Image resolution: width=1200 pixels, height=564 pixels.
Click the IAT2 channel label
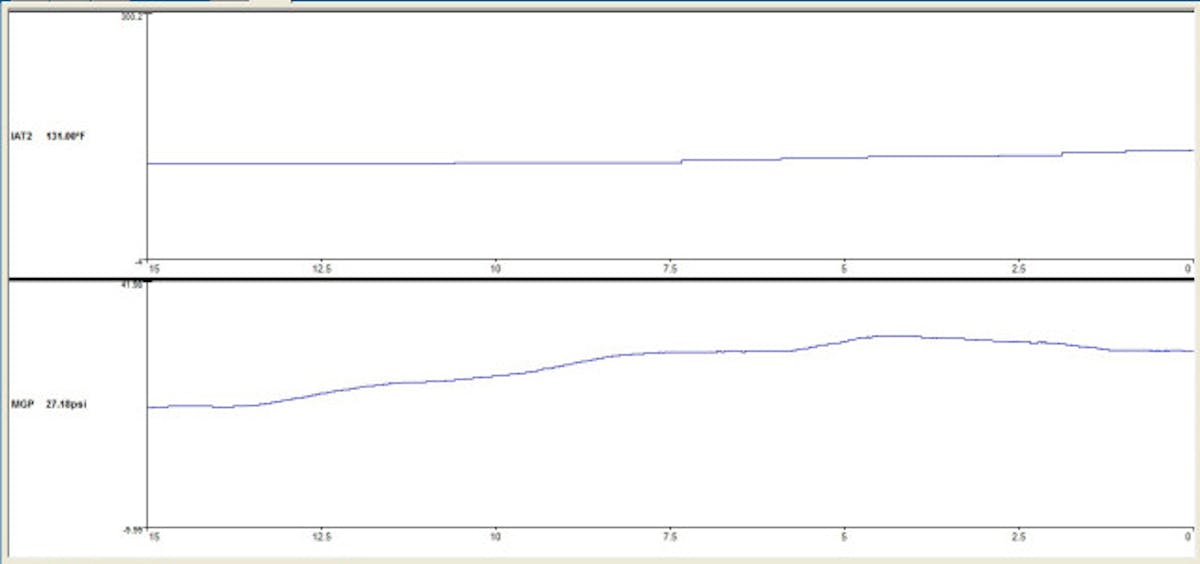[20, 136]
